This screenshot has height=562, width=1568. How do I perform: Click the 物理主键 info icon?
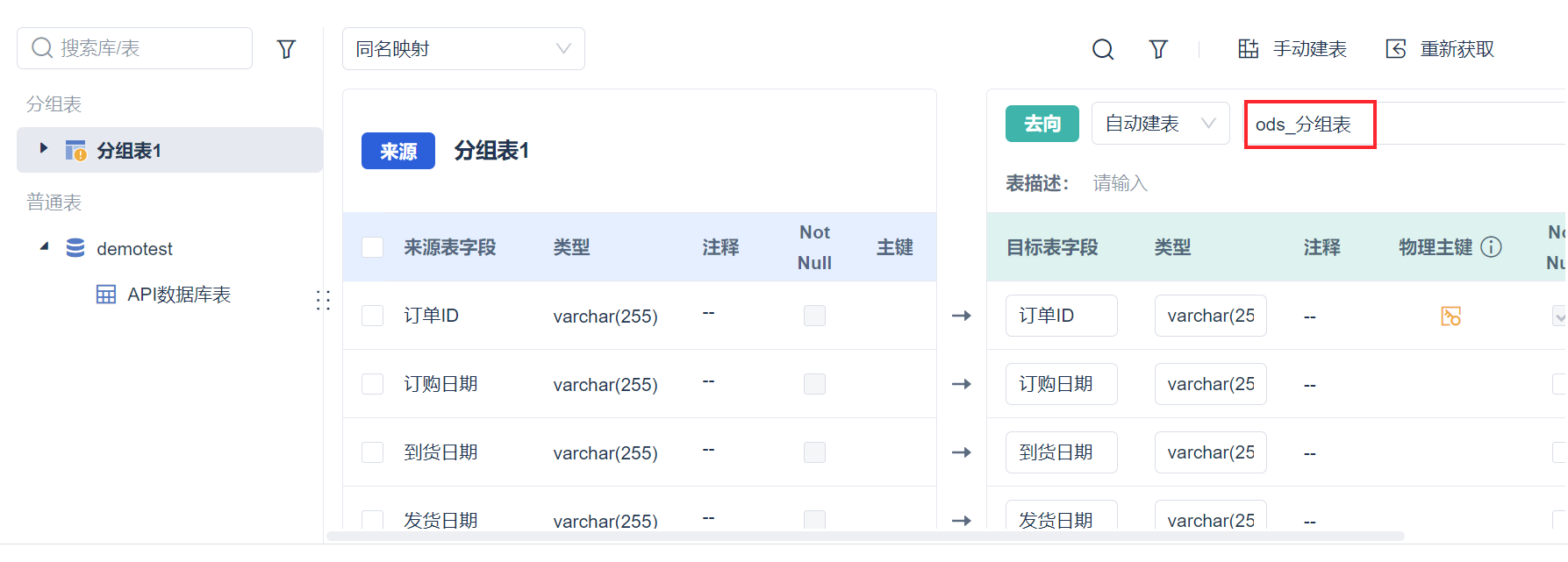pos(1491,247)
